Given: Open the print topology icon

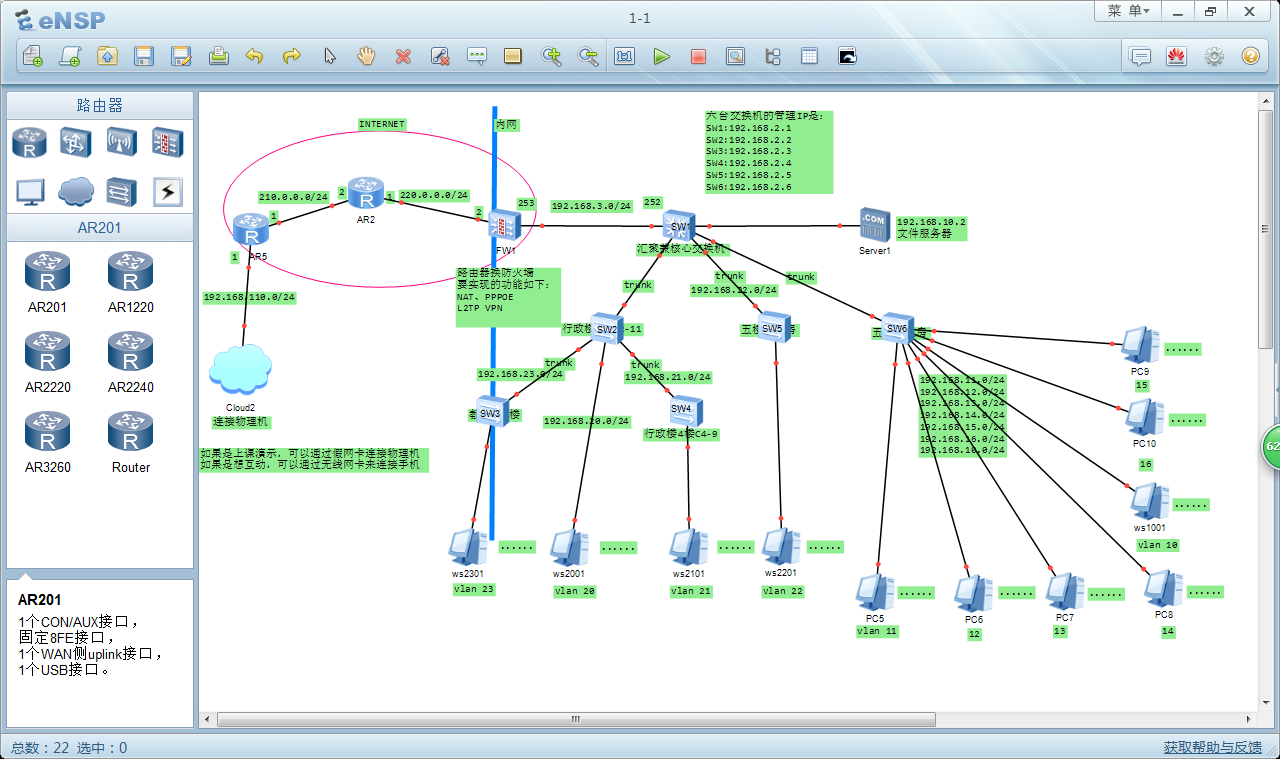Looking at the screenshot, I should click(218, 57).
